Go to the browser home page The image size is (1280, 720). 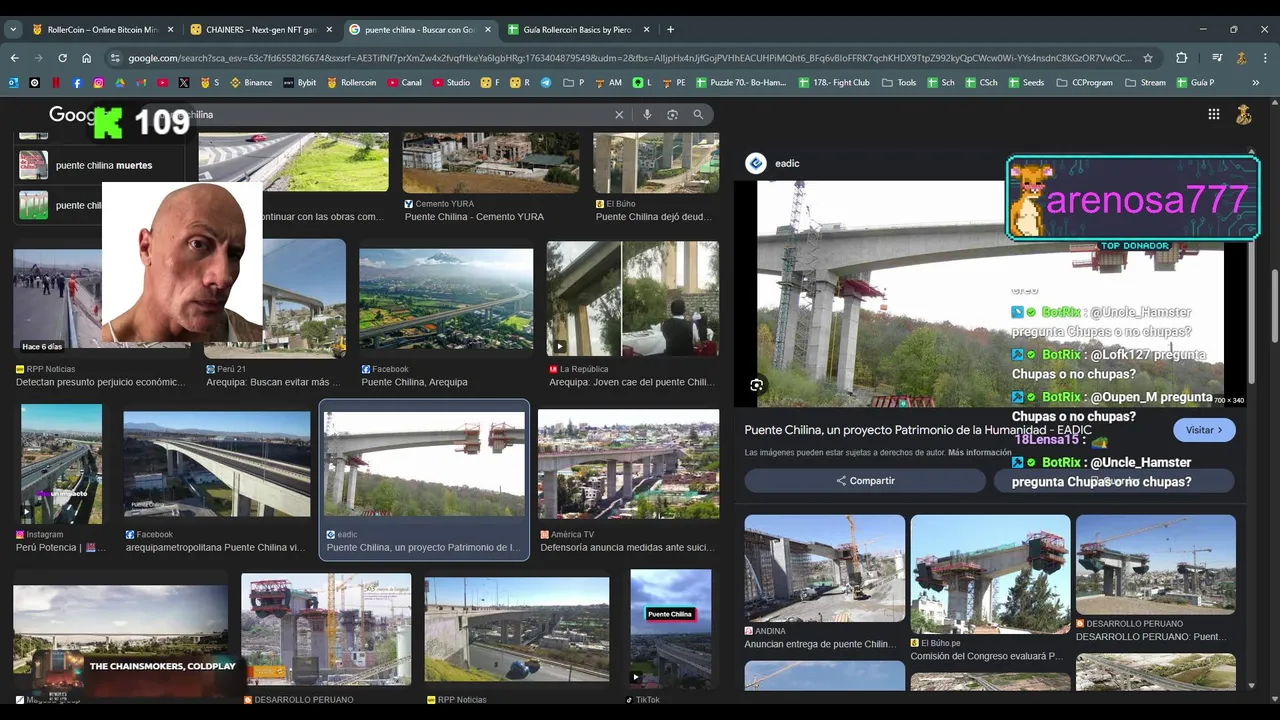pyautogui.click(x=86, y=58)
